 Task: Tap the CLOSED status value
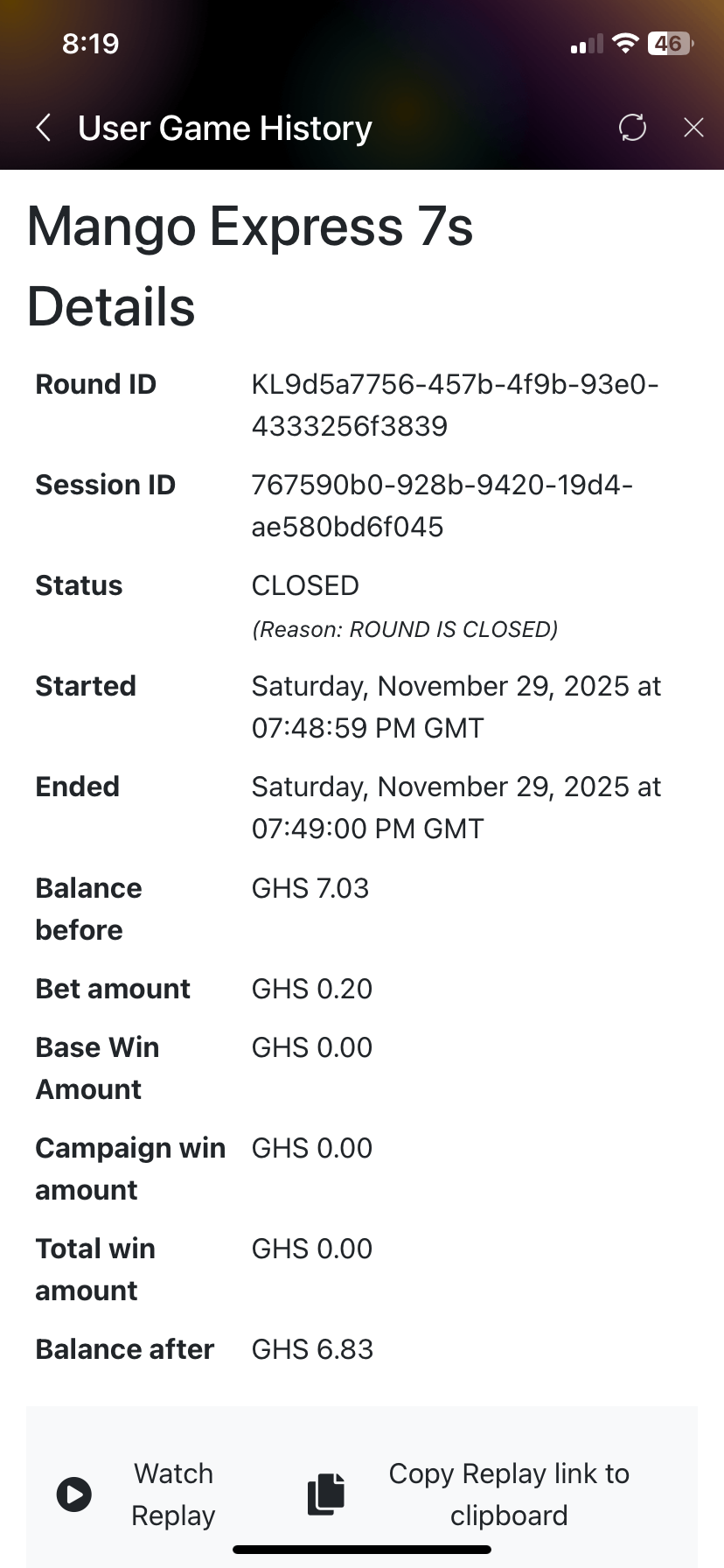(305, 585)
